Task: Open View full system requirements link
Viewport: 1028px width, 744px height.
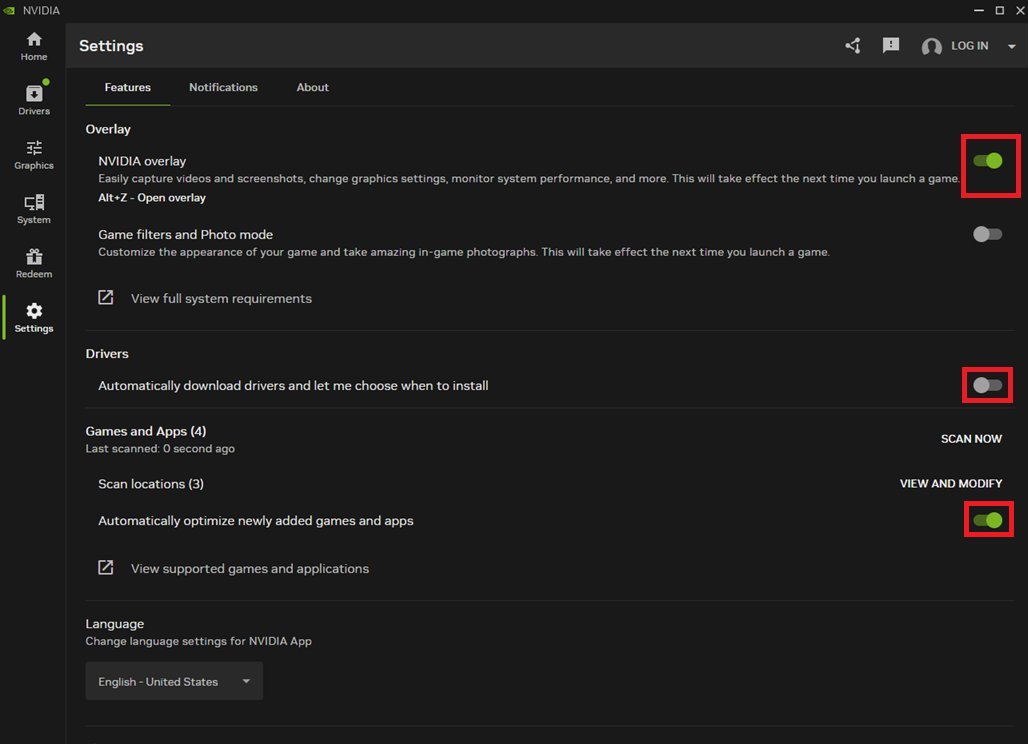Action: point(221,298)
